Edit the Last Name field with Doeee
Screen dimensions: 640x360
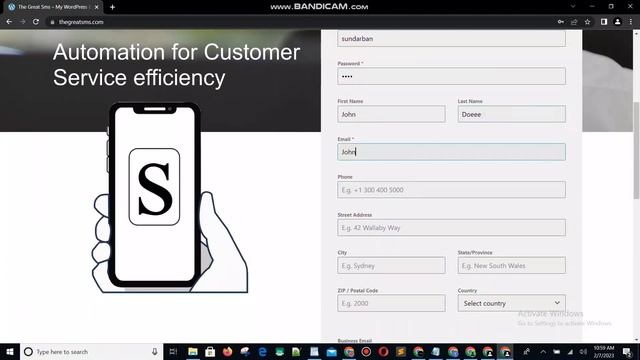[x=511, y=114]
